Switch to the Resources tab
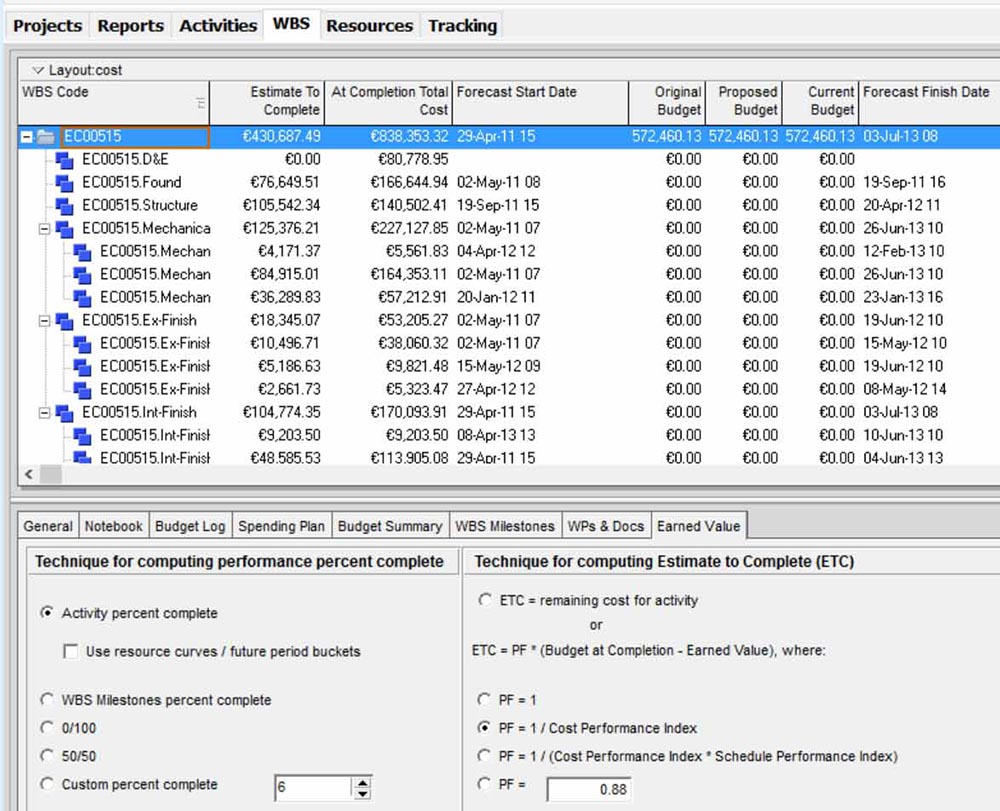1000x811 pixels. [369, 26]
